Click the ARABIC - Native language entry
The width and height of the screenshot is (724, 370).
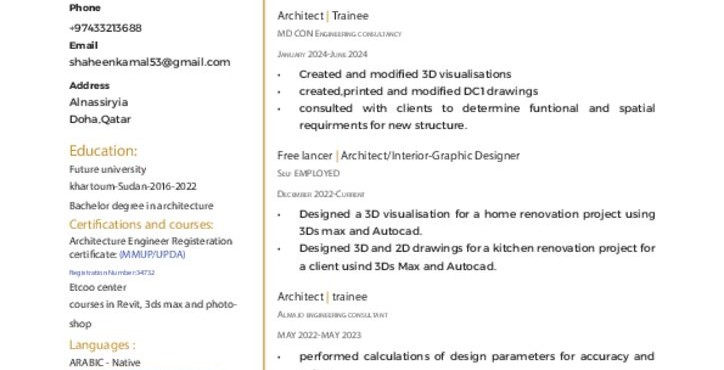(x=105, y=363)
